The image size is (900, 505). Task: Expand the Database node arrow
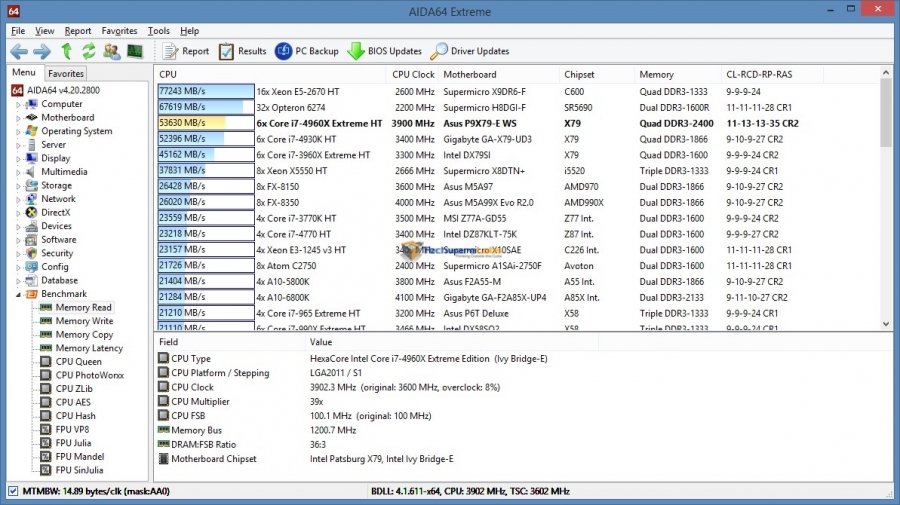click(x=18, y=281)
